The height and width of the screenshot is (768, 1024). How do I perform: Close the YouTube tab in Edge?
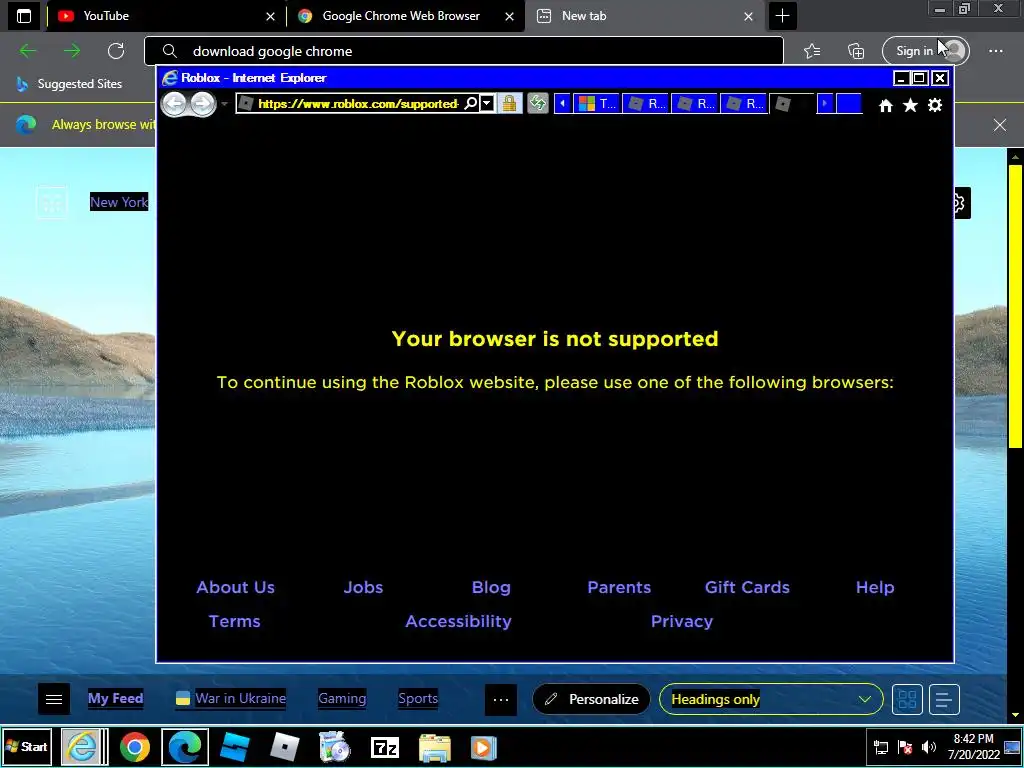tap(270, 16)
